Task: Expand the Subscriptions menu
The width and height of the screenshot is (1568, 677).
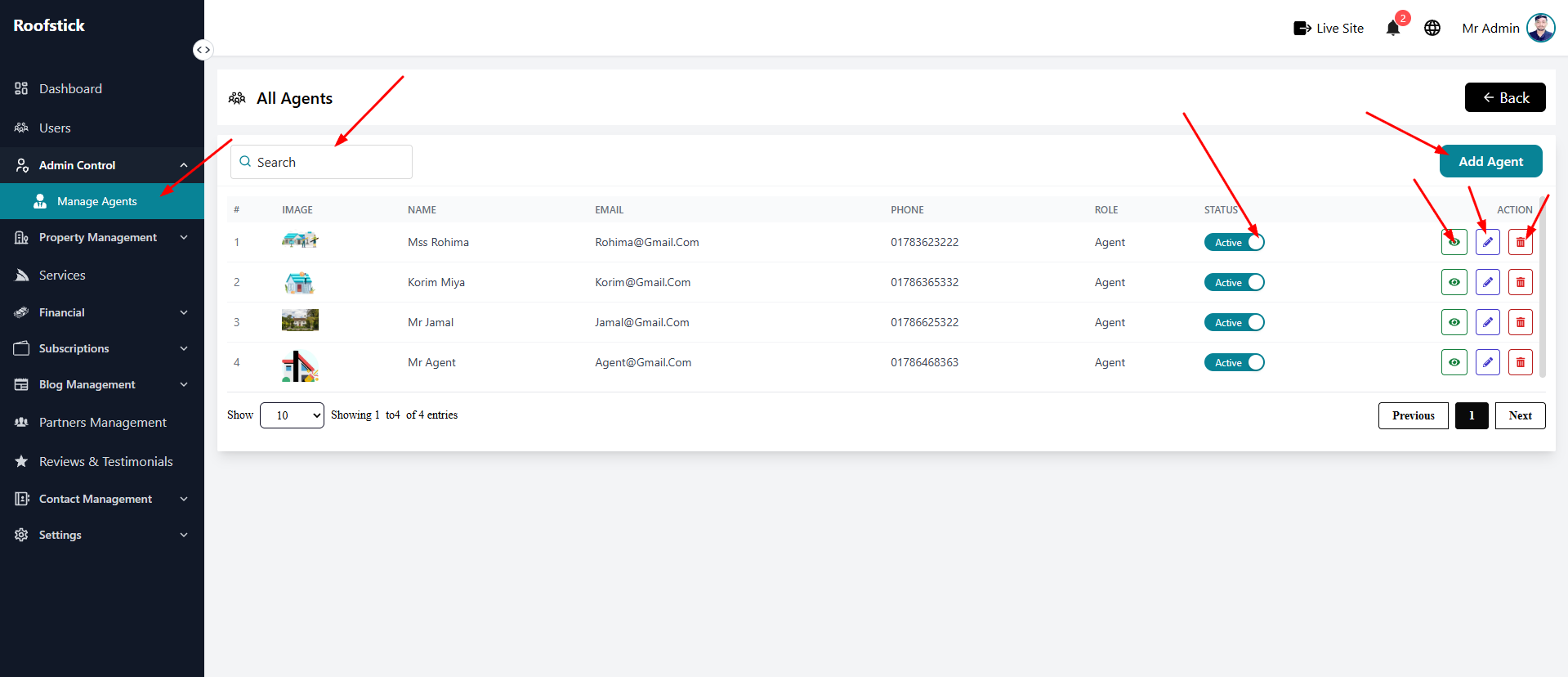Action: 102,348
